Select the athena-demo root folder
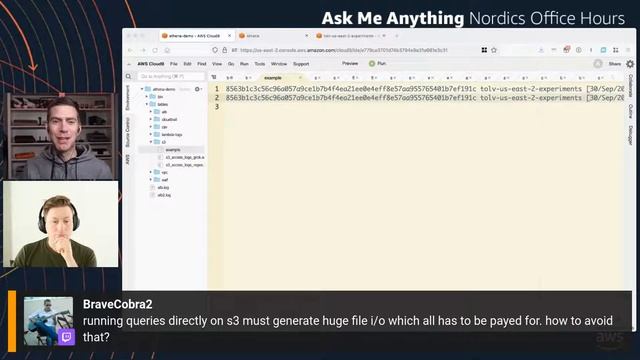 point(164,89)
